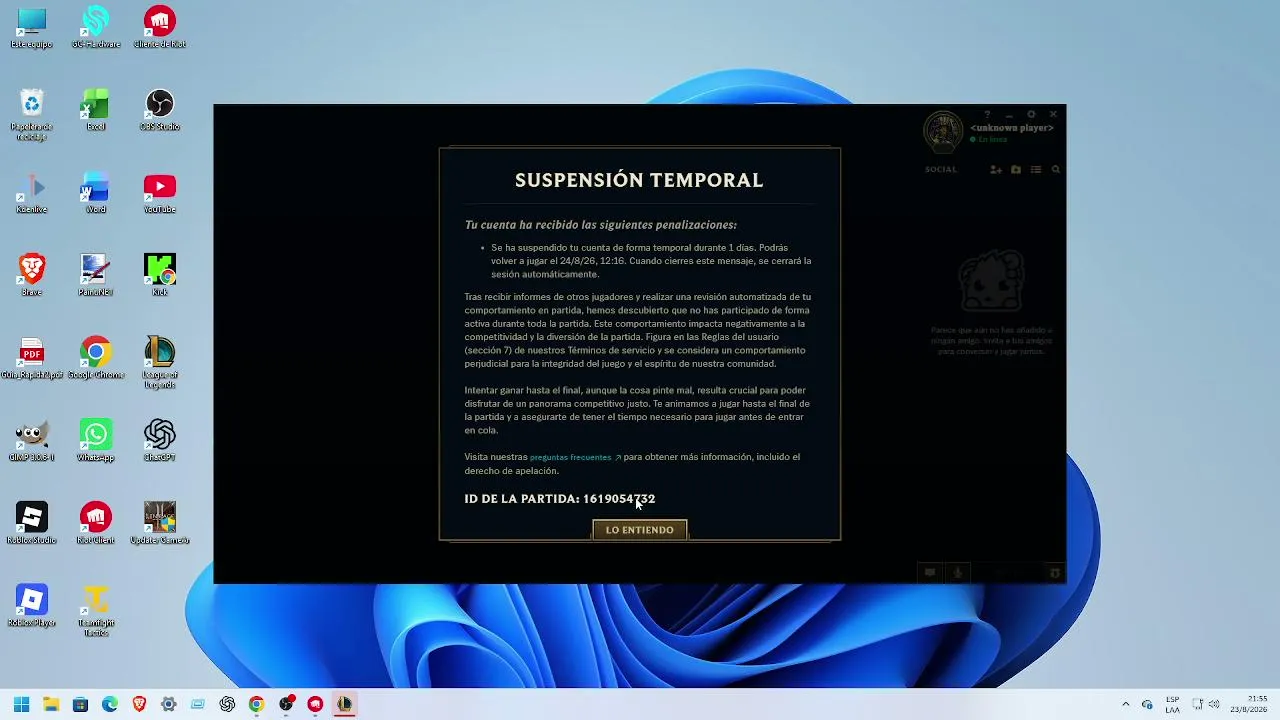The image size is (1280, 720).
Task: Open the Windows Start menu
Action: click(22, 704)
